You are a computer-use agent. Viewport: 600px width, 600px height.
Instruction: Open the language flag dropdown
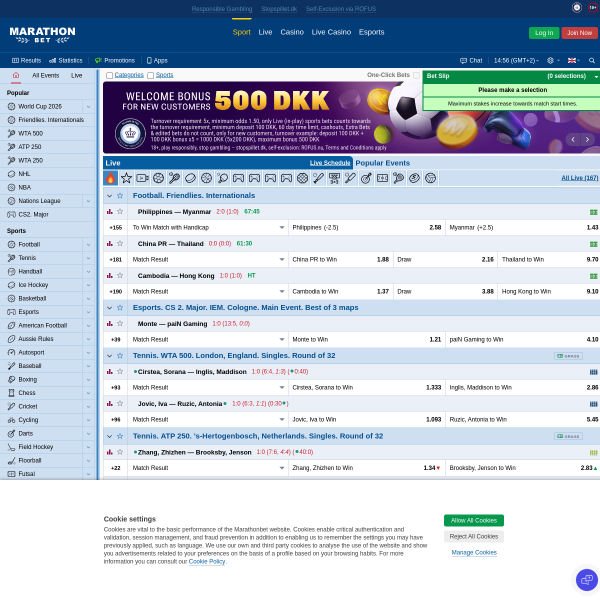click(574, 60)
